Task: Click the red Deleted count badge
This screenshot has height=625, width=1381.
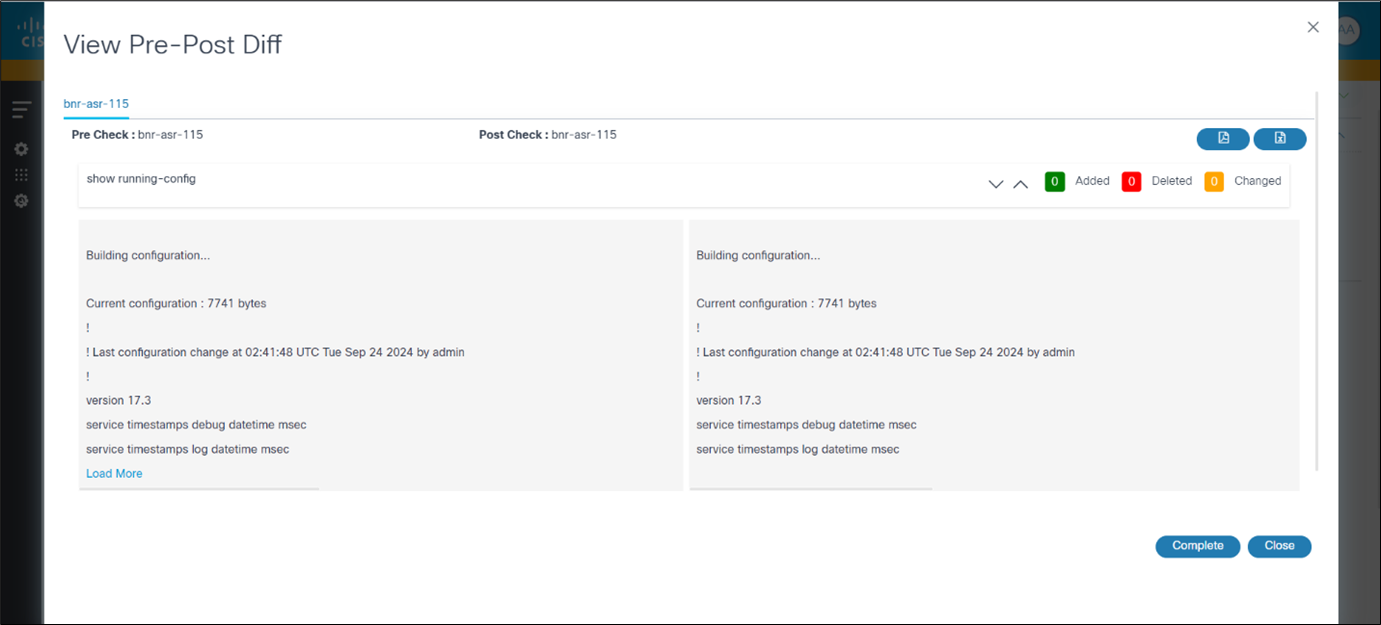Action: 1131,181
